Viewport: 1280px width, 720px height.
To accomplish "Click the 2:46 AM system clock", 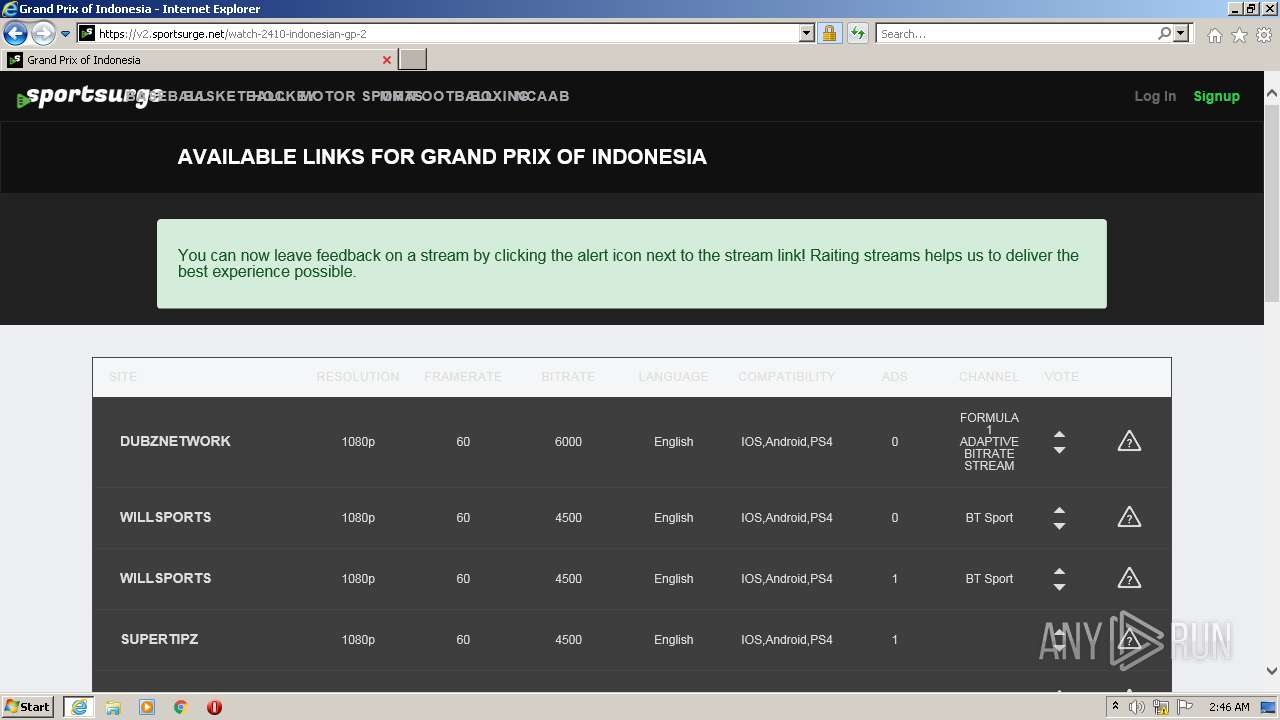I will click(1229, 707).
